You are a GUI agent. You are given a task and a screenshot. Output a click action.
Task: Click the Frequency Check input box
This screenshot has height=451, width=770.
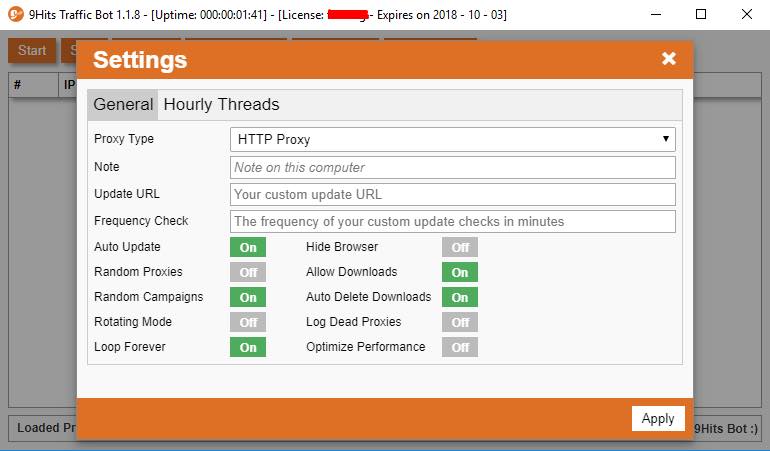pyautogui.click(x=453, y=222)
